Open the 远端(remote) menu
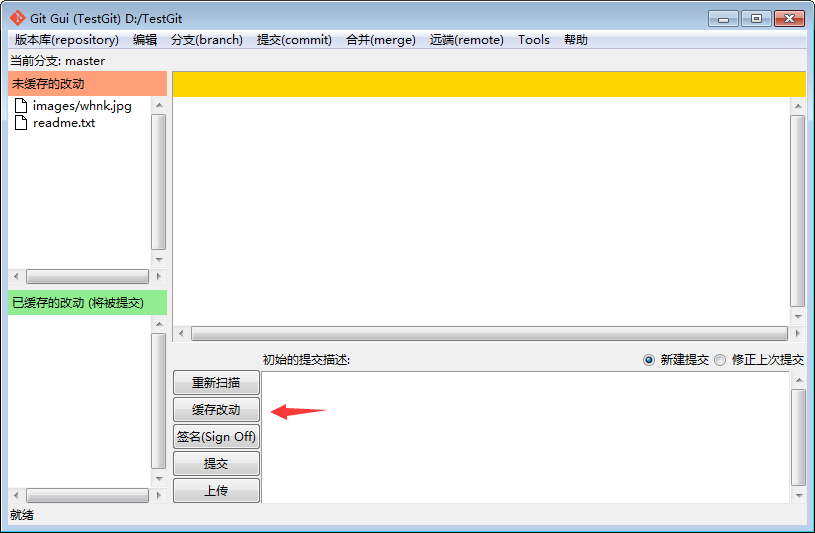Screen dimensions: 815x533 pyautogui.click(x=467, y=40)
